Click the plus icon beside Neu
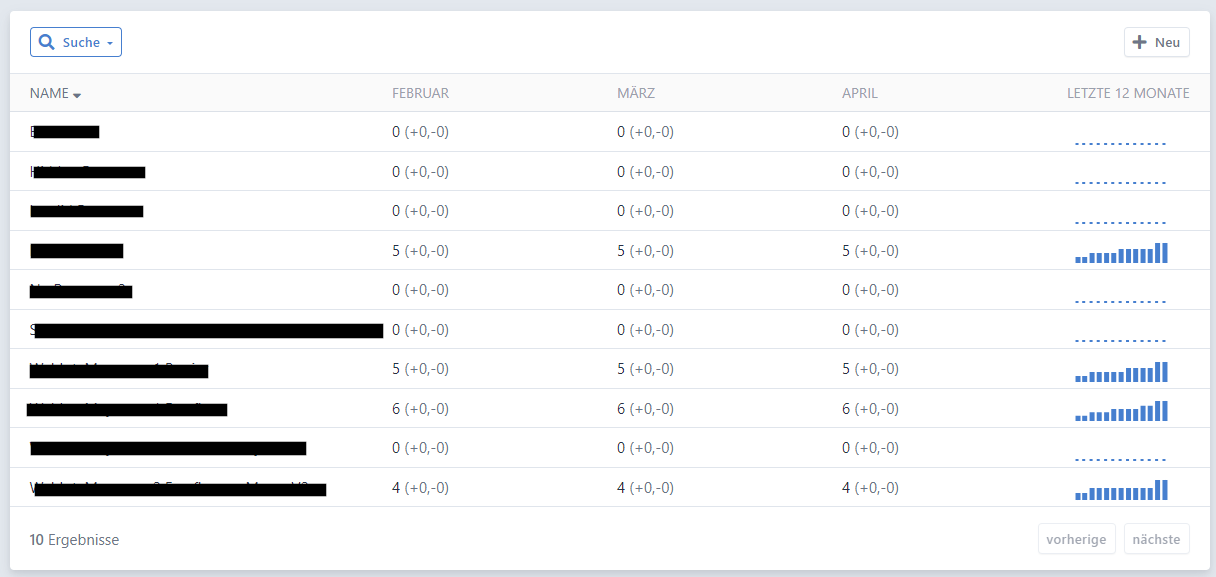Viewport: 1216px width, 577px height. pos(1139,42)
